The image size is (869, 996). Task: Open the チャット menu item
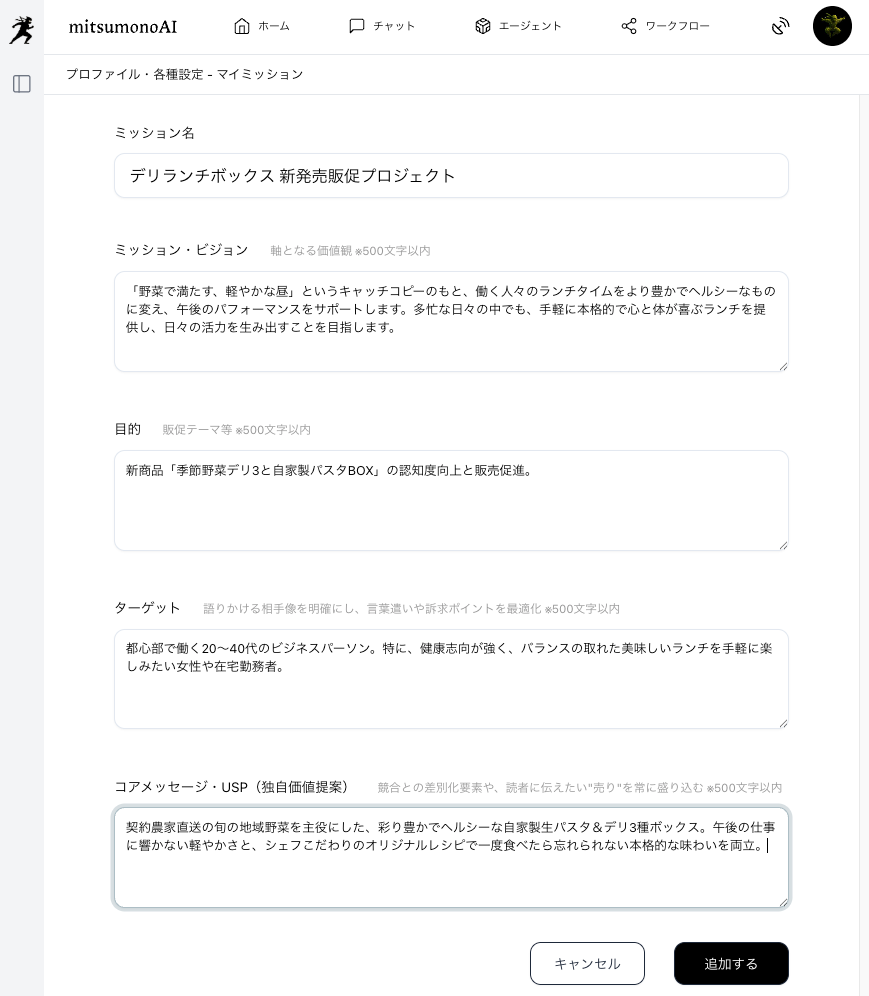394,26
